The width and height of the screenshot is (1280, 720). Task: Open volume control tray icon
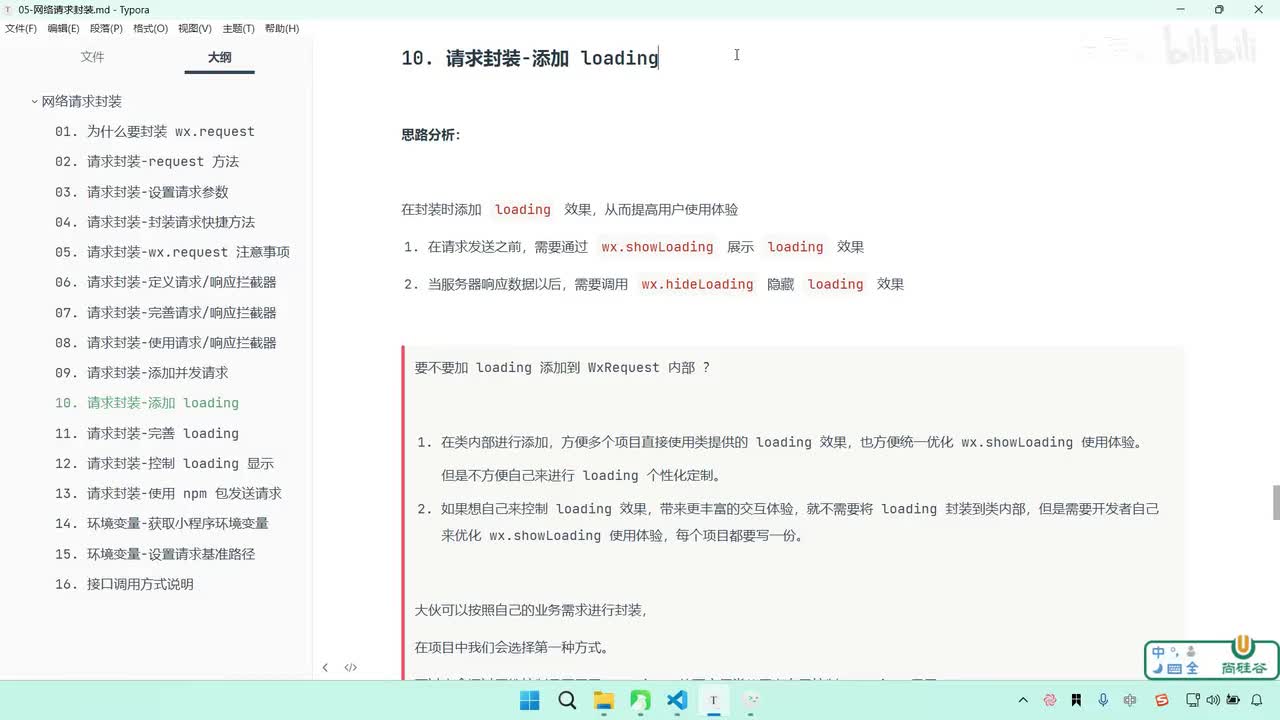point(1211,700)
